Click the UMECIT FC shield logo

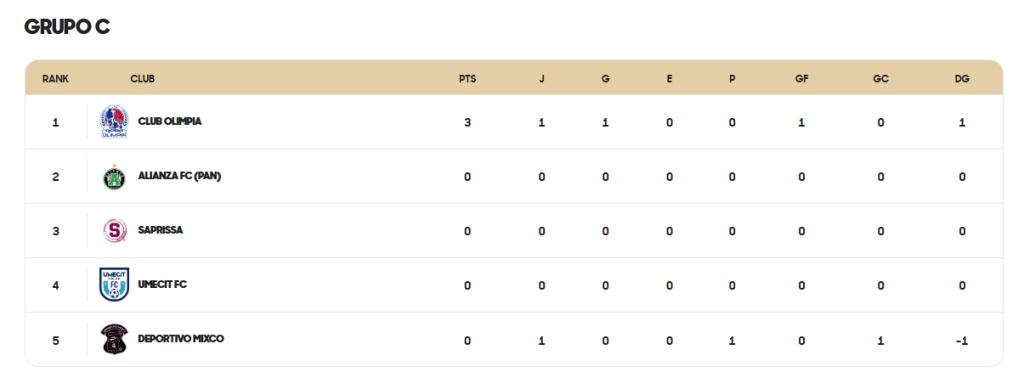(x=114, y=285)
